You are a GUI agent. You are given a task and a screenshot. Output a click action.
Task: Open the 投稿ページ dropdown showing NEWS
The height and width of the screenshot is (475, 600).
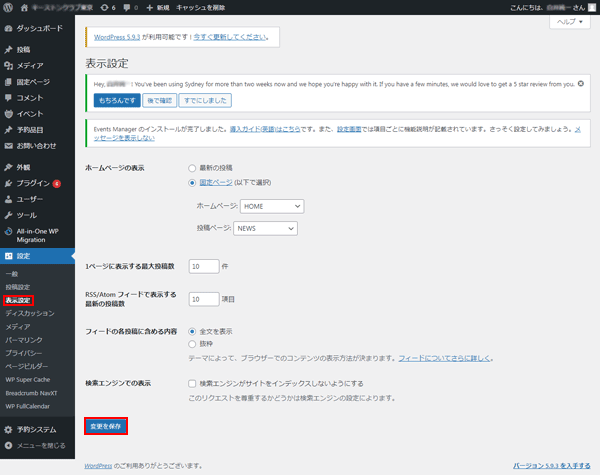[x=265, y=228]
